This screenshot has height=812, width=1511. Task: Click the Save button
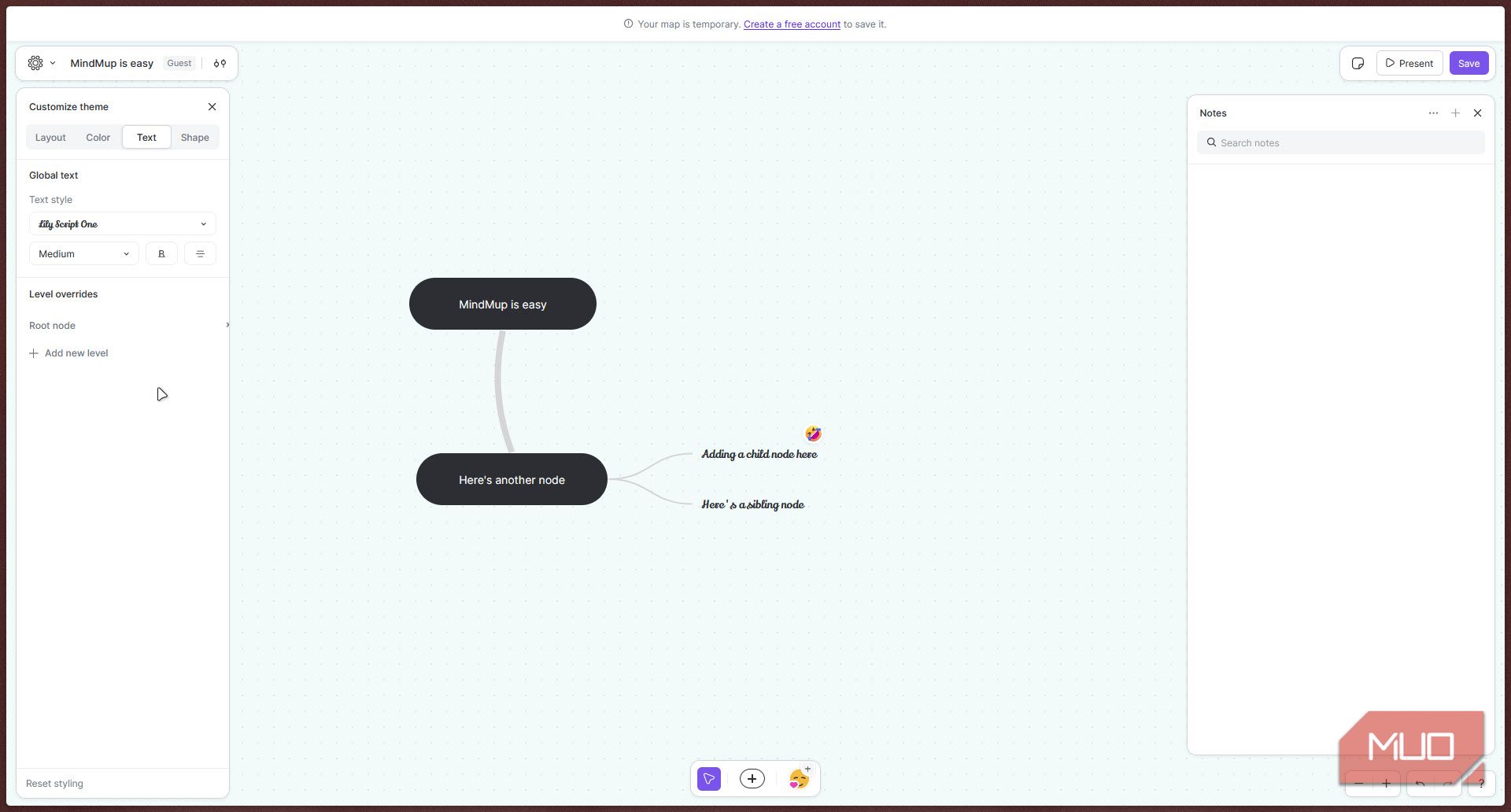coord(1469,63)
